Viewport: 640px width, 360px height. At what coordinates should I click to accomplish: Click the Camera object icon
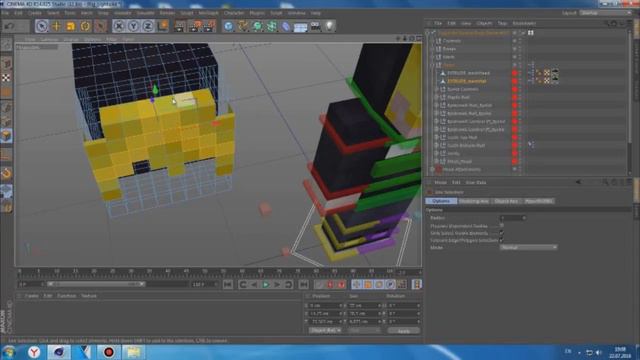(x=316, y=26)
